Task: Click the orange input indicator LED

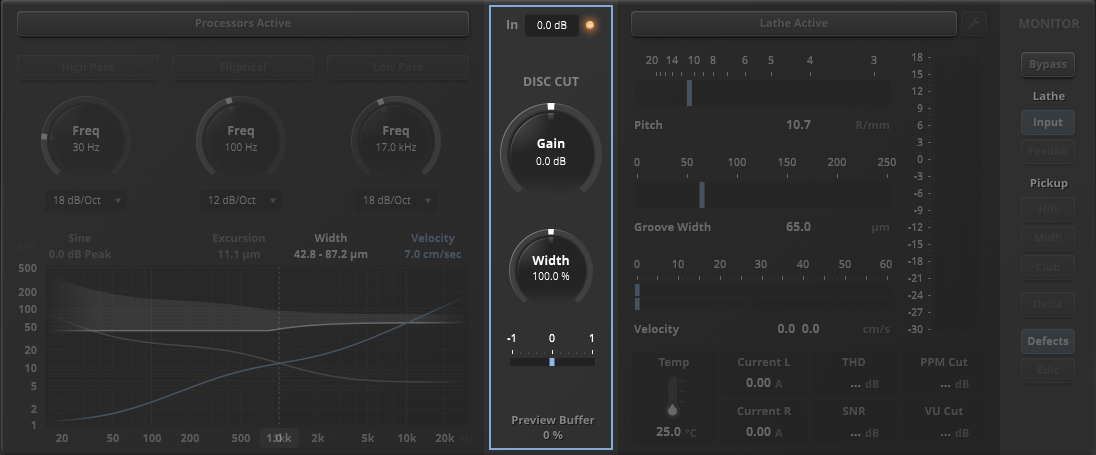Action: (x=591, y=25)
